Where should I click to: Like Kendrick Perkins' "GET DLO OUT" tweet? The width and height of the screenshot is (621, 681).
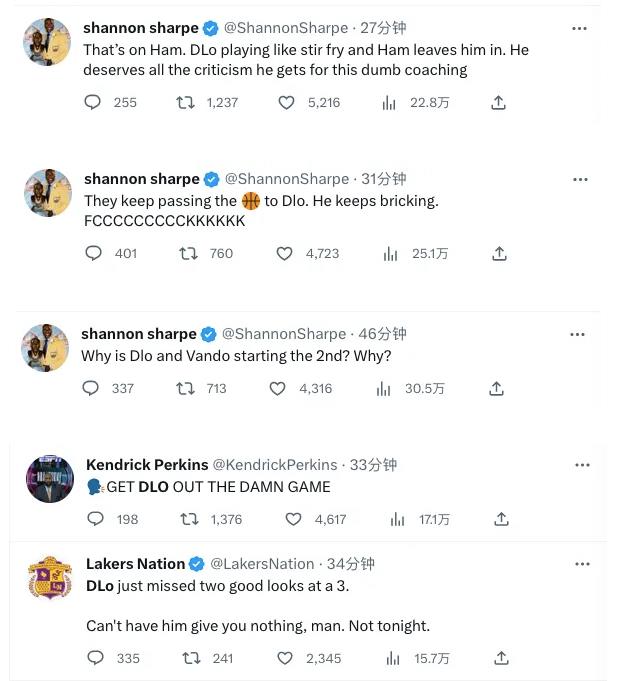tap(294, 519)
